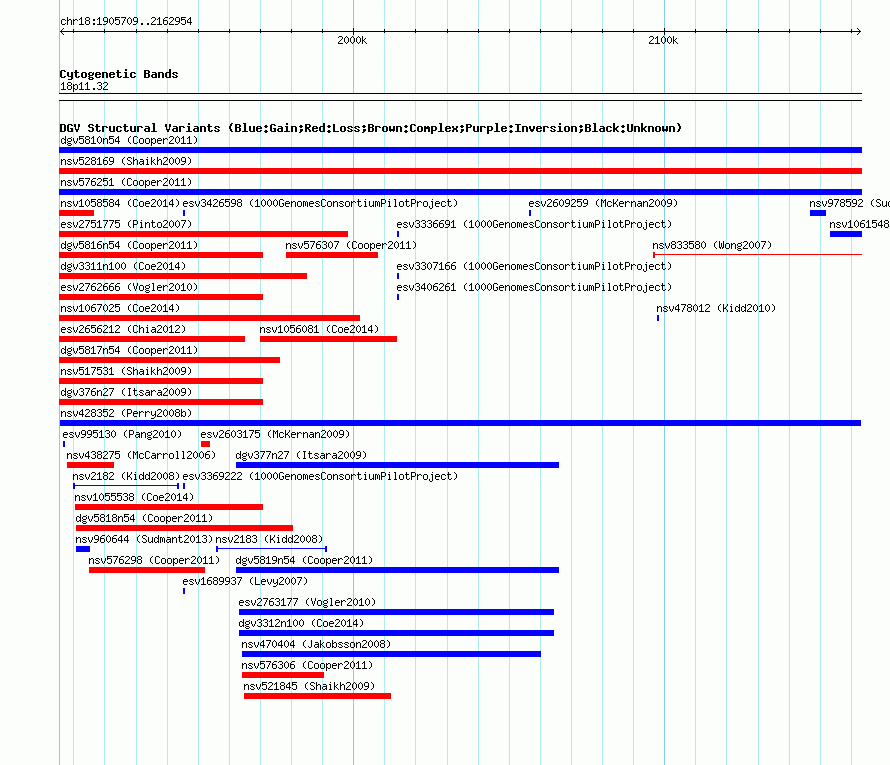Image resolution: width=890 pixels, height=765 pixels.
Task: Click the nsv1058584 (Coe2014) label
Action: [x=120, y=203]
